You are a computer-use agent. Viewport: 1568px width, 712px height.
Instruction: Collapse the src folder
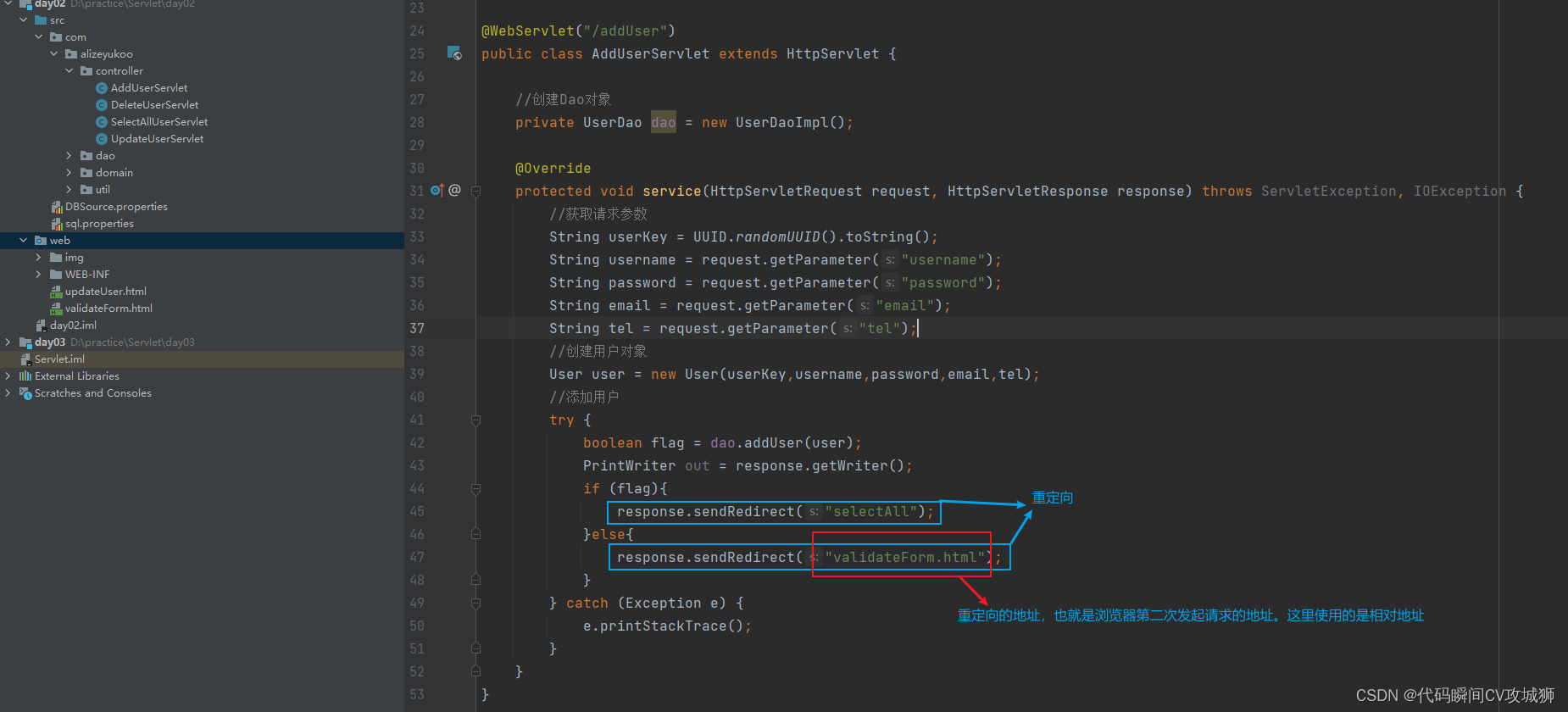coord(24,20)
